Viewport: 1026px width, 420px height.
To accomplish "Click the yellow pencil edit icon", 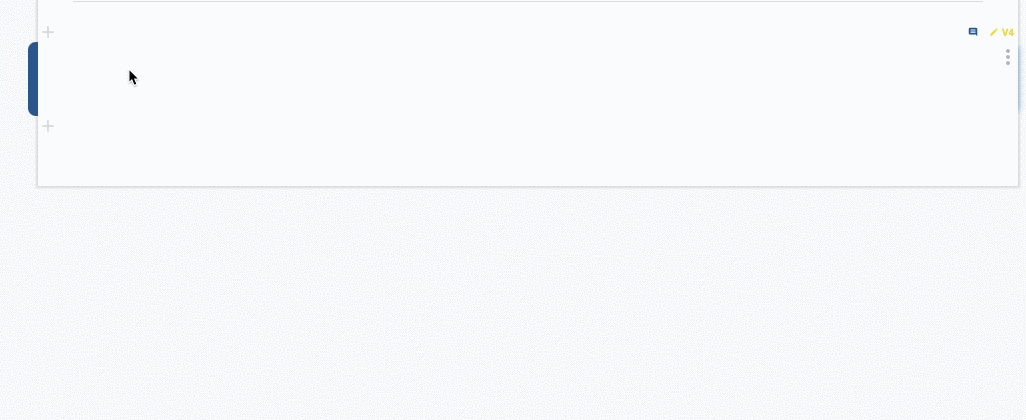I will pyautogui.click(x=993, y=32).
